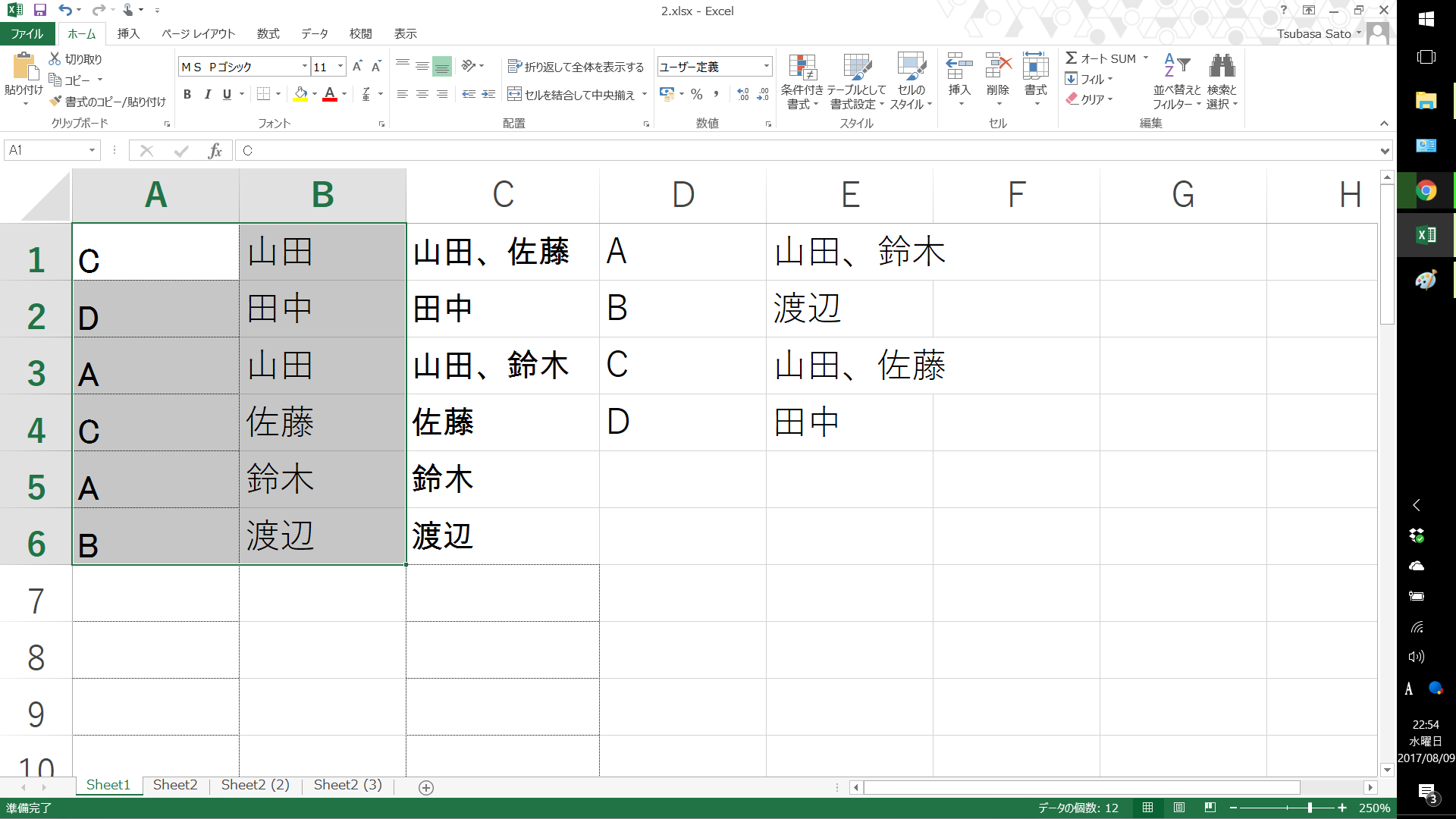Open the font name dropdown
The width and height of the screenshot is (1456, 819).
click(304, 67)
